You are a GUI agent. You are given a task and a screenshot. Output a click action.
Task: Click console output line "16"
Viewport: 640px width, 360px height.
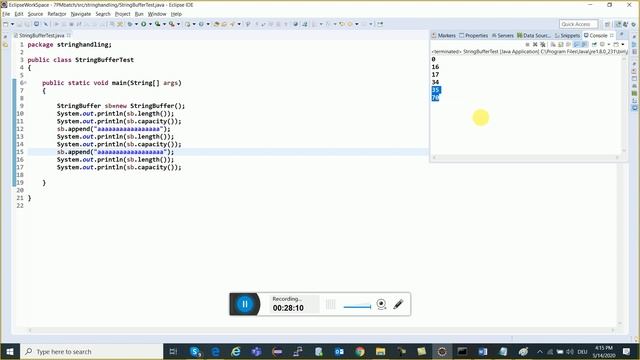[435, 67]
